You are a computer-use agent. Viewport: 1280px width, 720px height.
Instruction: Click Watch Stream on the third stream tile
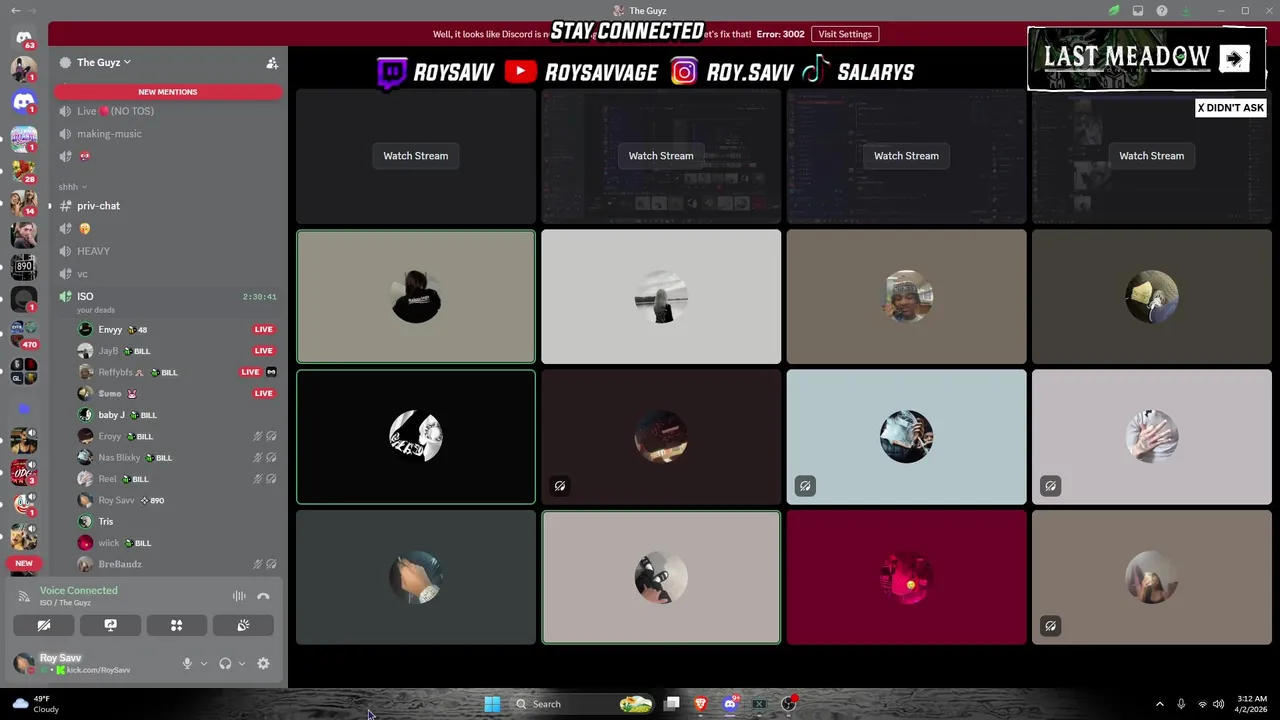click(x=906, y=156)
